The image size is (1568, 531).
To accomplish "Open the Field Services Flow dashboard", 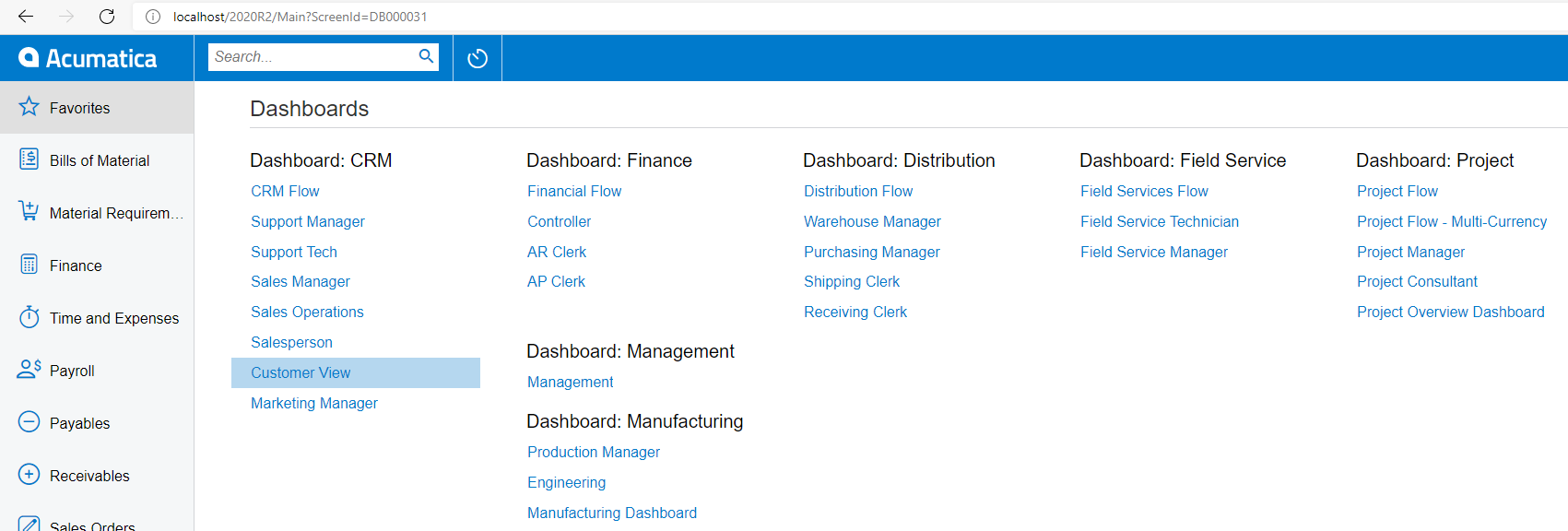I will (x=1144, y=191).
